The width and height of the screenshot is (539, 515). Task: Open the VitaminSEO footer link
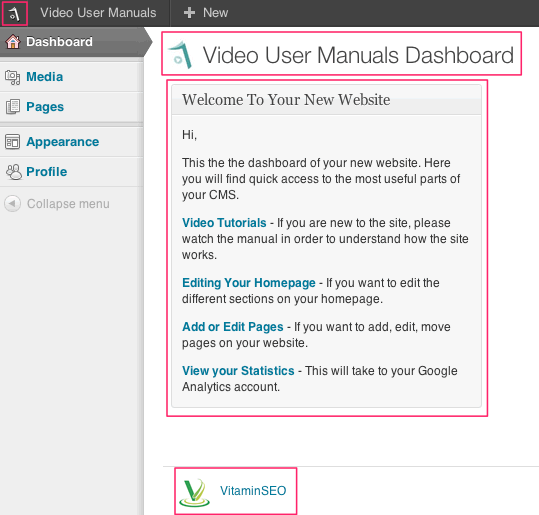point(253,491)
